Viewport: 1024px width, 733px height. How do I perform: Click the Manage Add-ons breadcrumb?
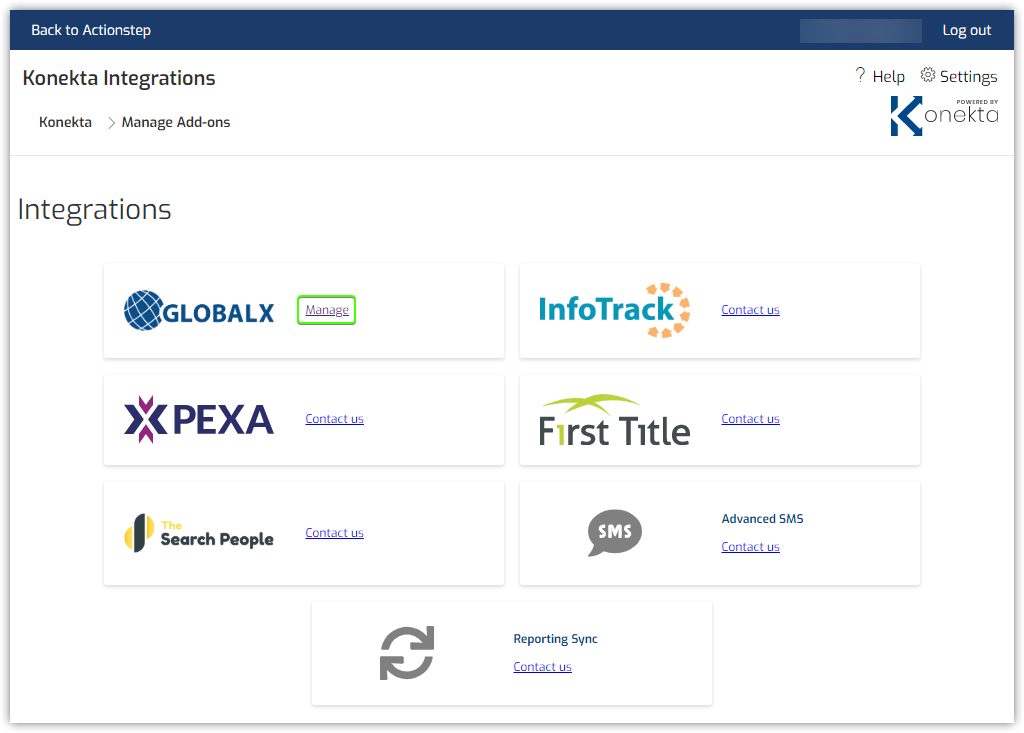tap(176, 122)
